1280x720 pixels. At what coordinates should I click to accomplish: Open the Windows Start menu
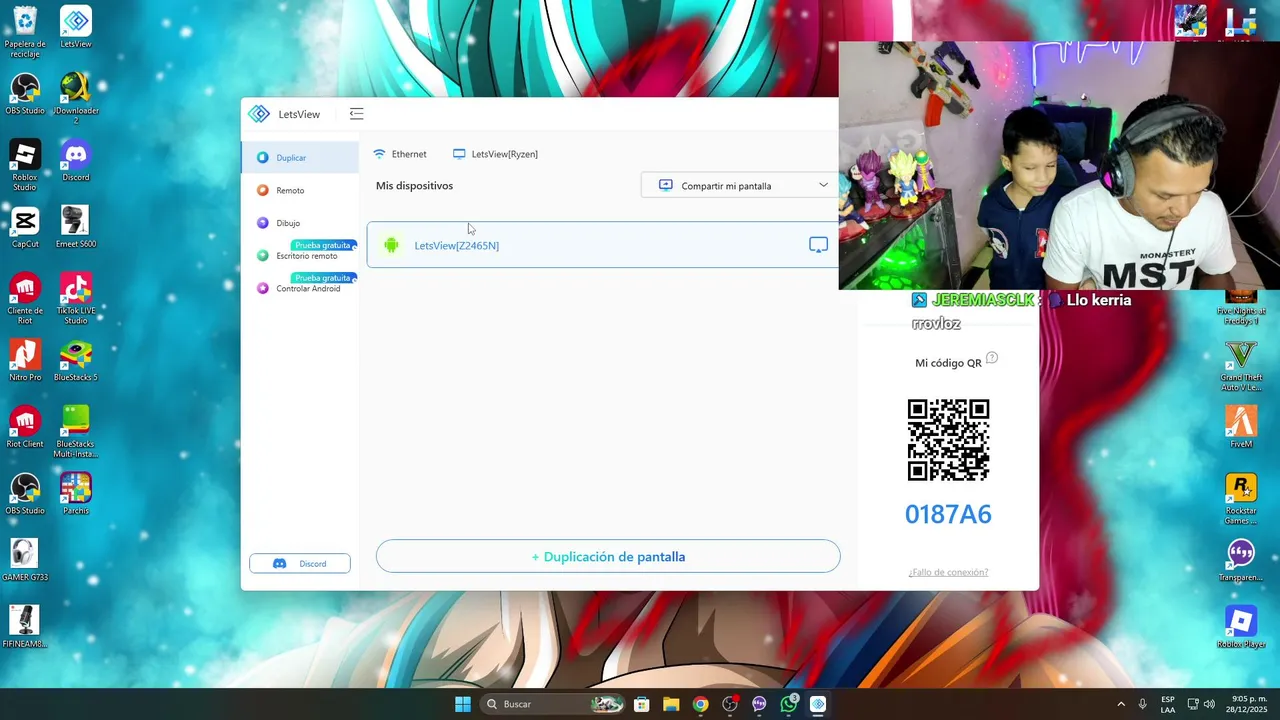click(463, 704)
